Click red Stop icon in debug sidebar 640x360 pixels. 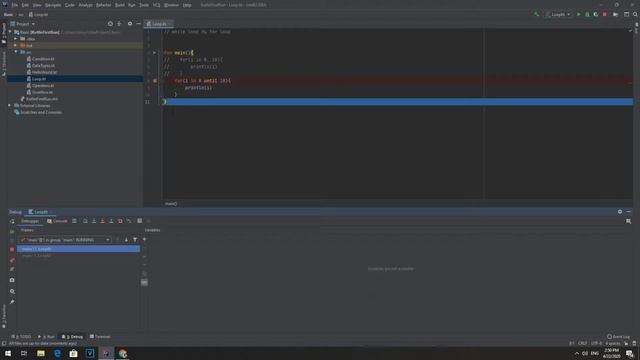pyautogui.click(x=12, y=249)
